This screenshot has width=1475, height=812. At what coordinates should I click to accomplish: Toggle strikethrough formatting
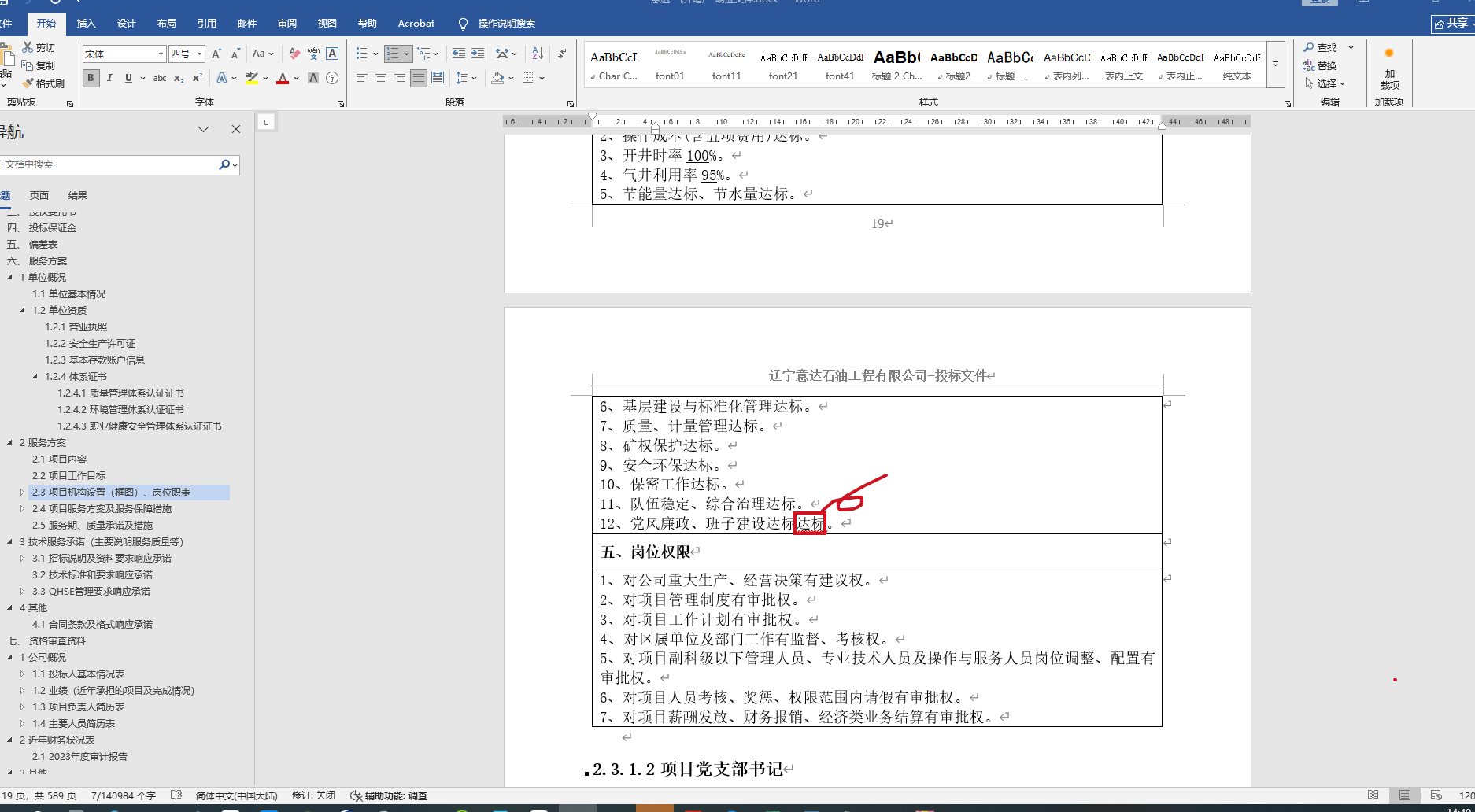click(x=160, y=78)
